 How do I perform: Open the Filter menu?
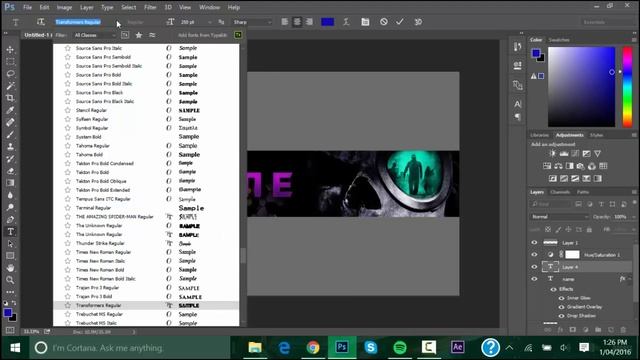pos(150,7)
